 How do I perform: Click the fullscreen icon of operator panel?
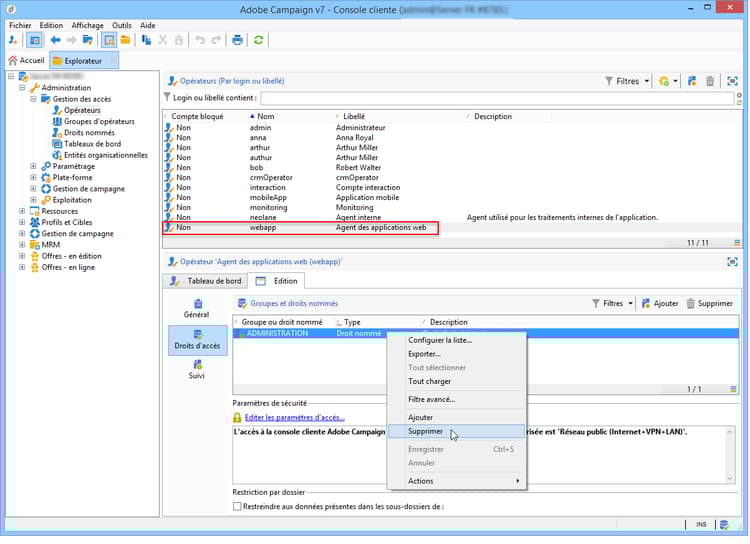point(732,261)
